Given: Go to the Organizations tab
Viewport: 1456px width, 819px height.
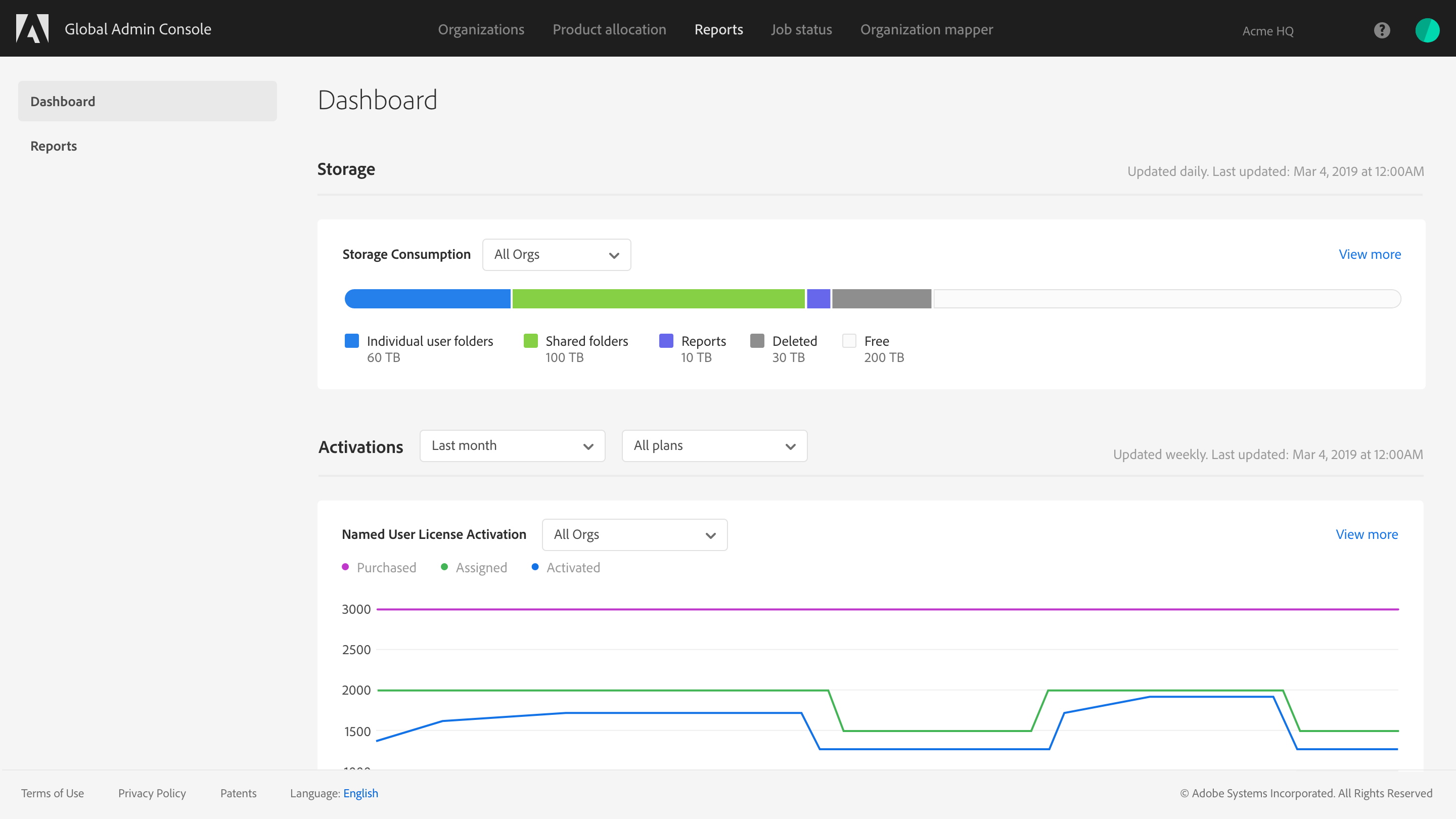Looking at the screenshot, I should coord(481,29).
